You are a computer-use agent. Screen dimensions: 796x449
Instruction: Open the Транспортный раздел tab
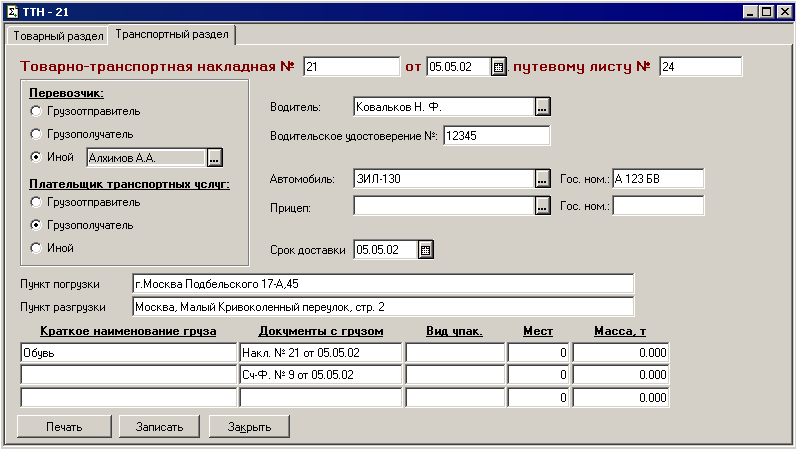pyautogui.click(x=172, y=35)
